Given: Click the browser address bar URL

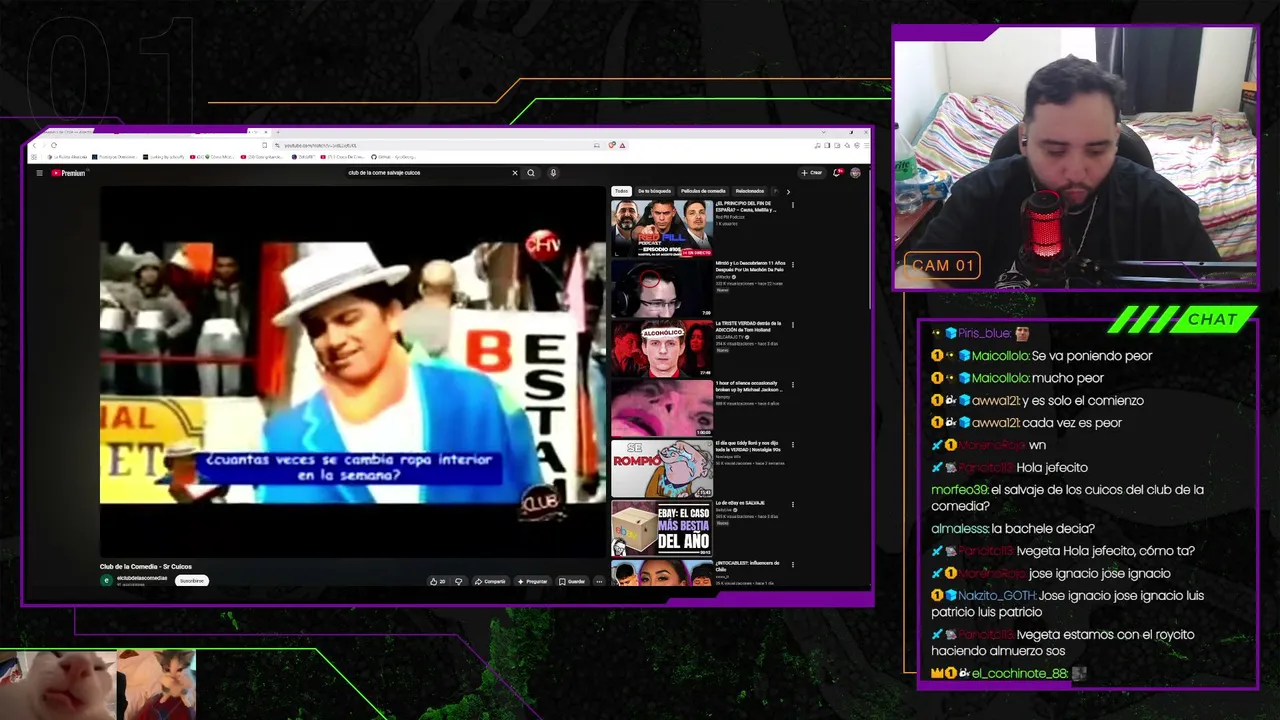Looking at the screenshot, I should pyautogui.click(x=320, y=145).
